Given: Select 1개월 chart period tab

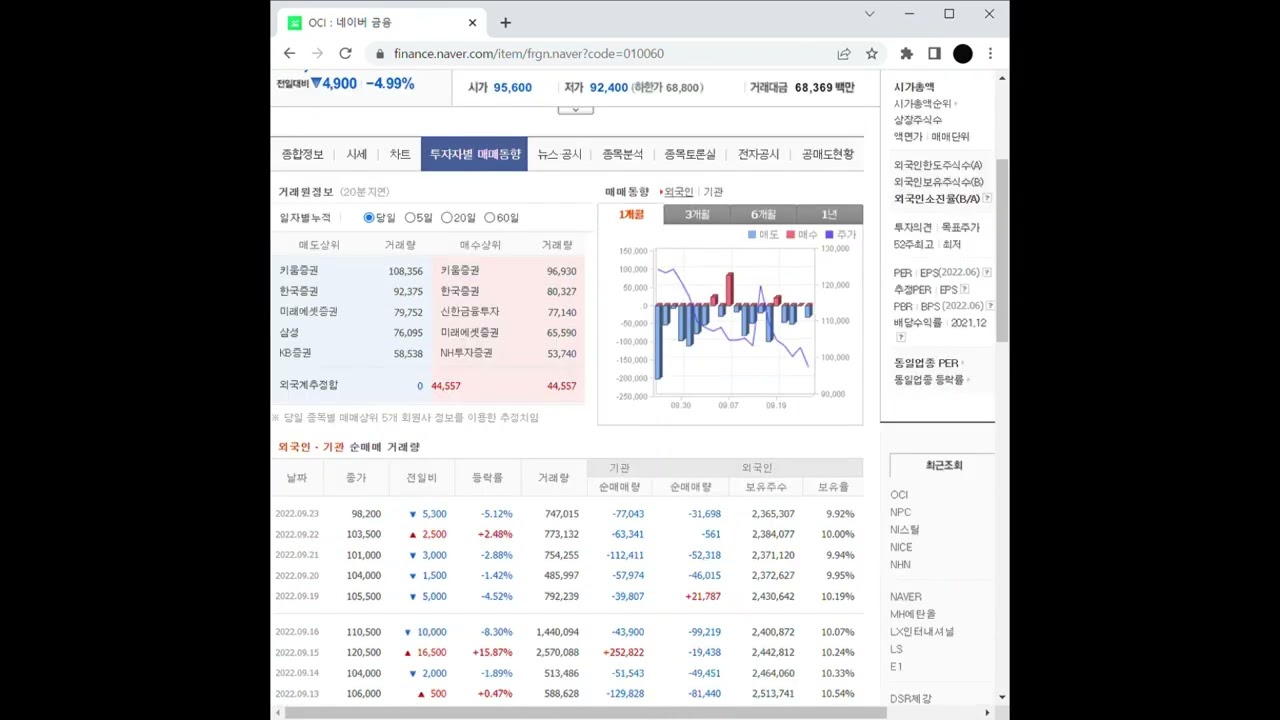Looking at the screenshot, I should pos(631,214).
